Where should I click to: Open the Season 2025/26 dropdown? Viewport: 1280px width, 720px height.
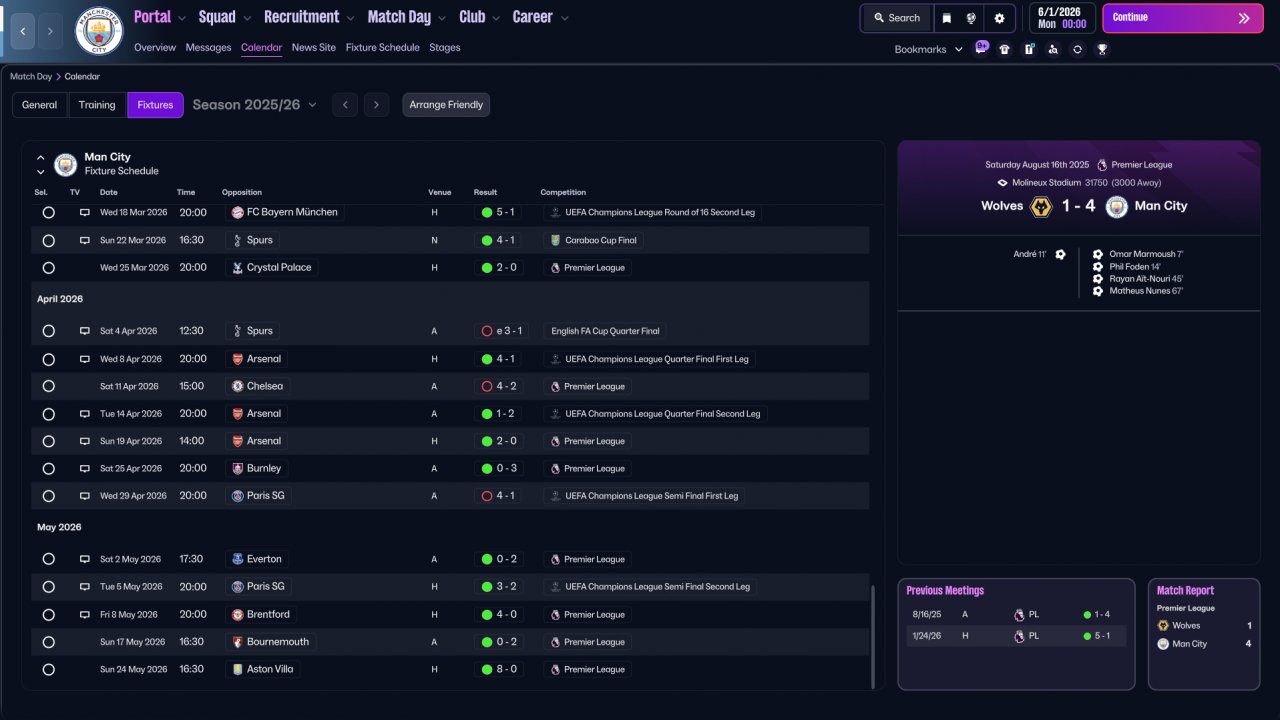click(x=254, y=105)
